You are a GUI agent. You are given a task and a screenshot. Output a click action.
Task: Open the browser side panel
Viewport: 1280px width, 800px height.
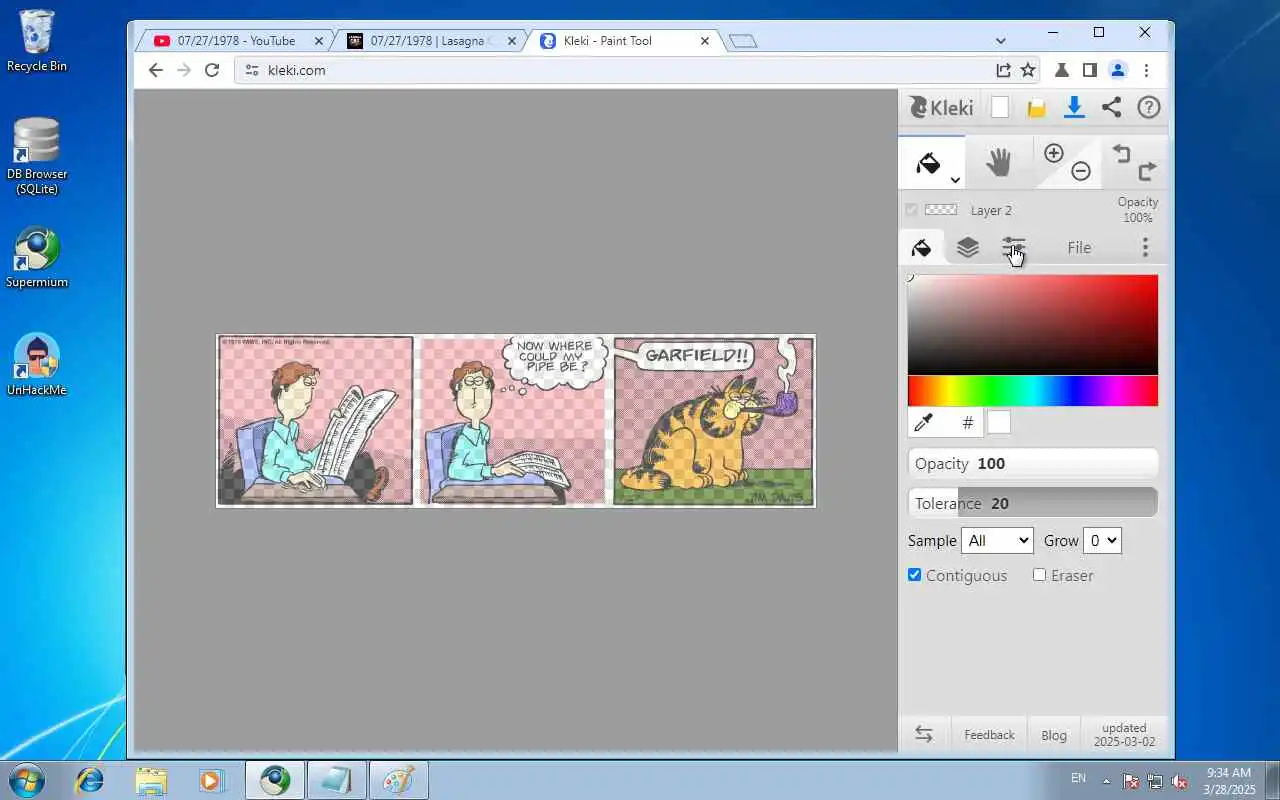1090,70
